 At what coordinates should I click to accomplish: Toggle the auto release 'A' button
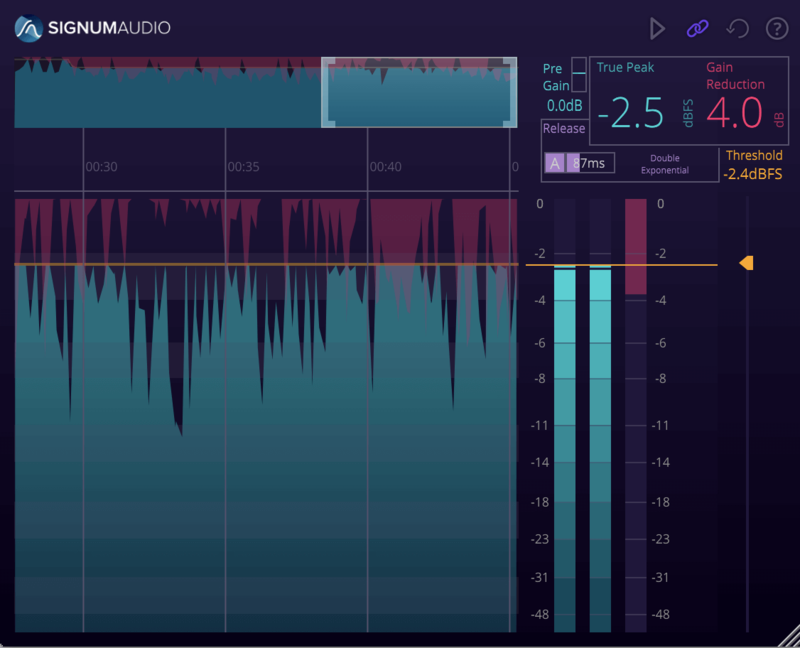click(555, 163)
